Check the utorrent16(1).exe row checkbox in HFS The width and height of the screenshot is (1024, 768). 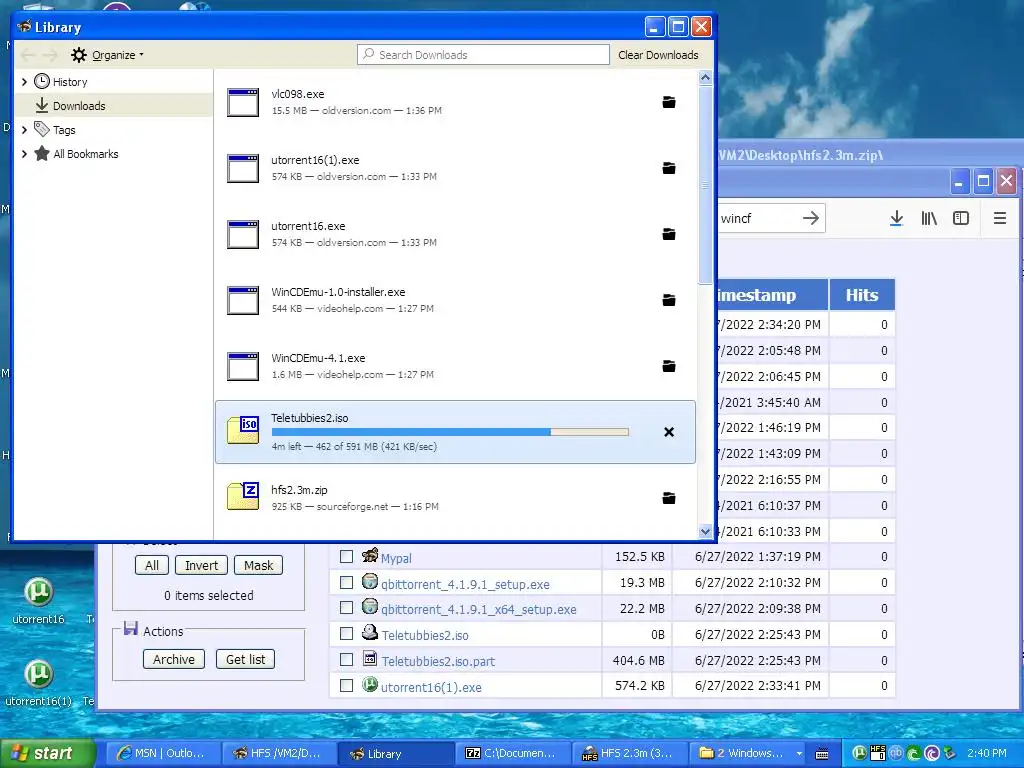[346, 686]
